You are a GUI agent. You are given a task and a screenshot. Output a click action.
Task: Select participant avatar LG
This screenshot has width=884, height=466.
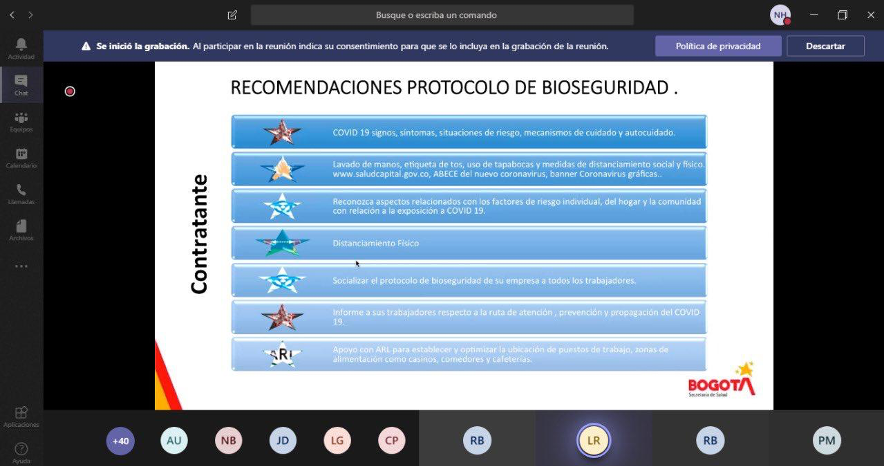pyautogui.click(x=337, y=441)
